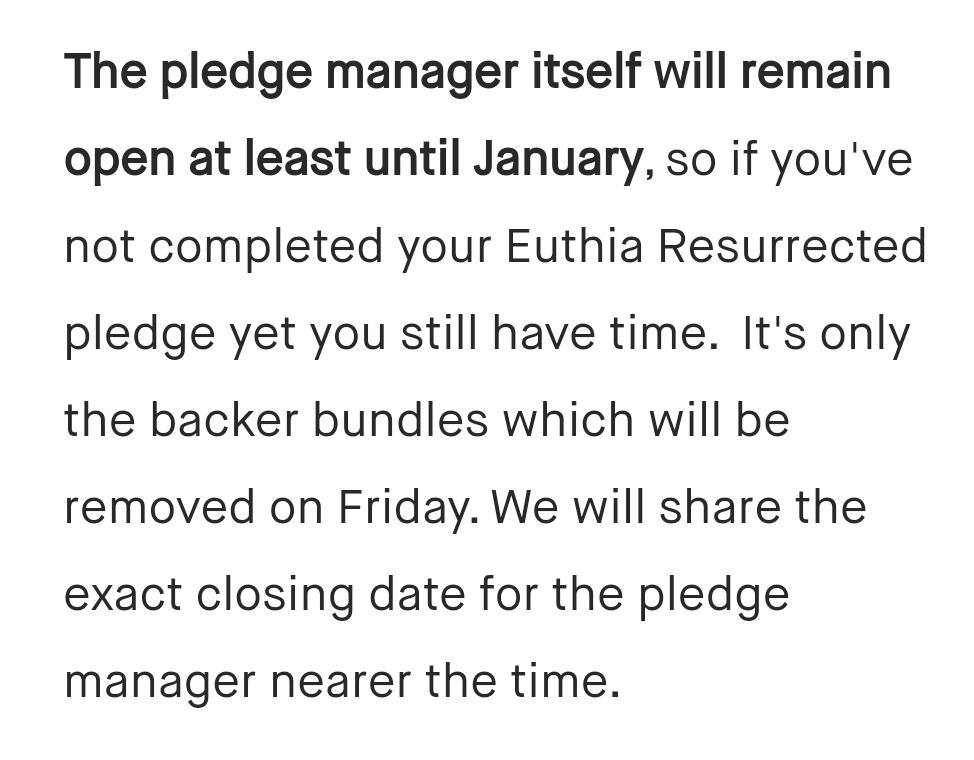Place cursor on the word "It's"
The height and width of the screenshot is (760, 974).
[774, 333]
